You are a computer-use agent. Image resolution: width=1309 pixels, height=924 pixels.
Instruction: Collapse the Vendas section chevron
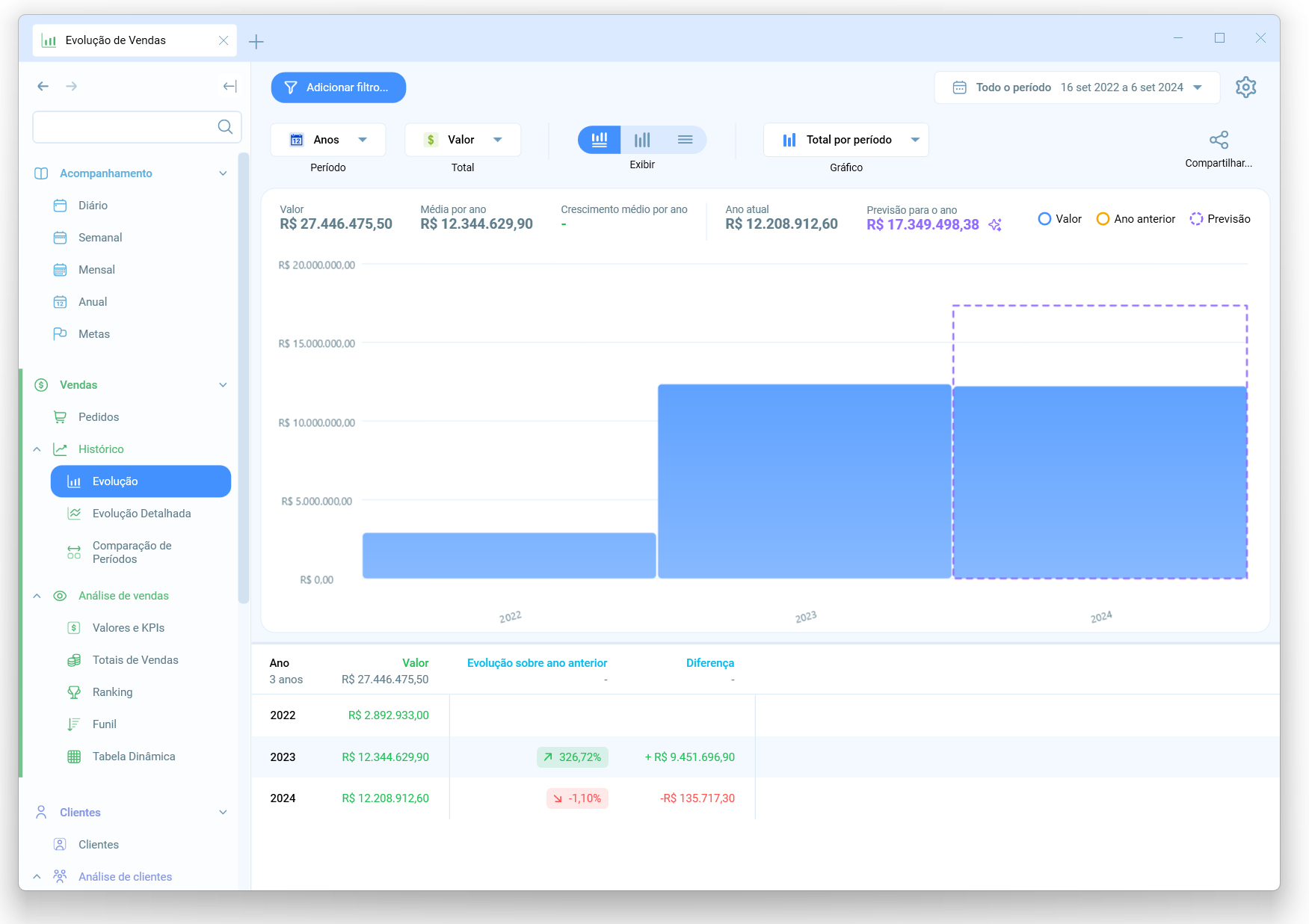tap(223, 385)
